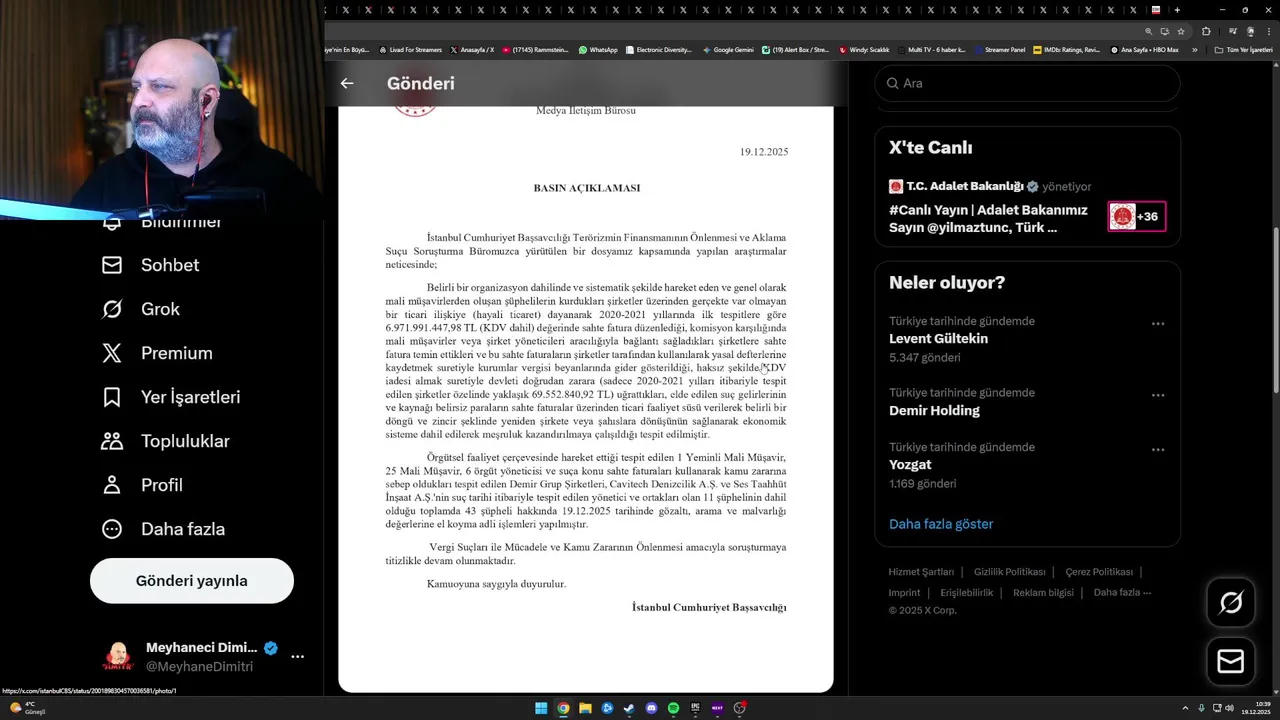1280x720 pixels.
Task: Open Sohbet in the sidebar
Action: pos(151,265)
